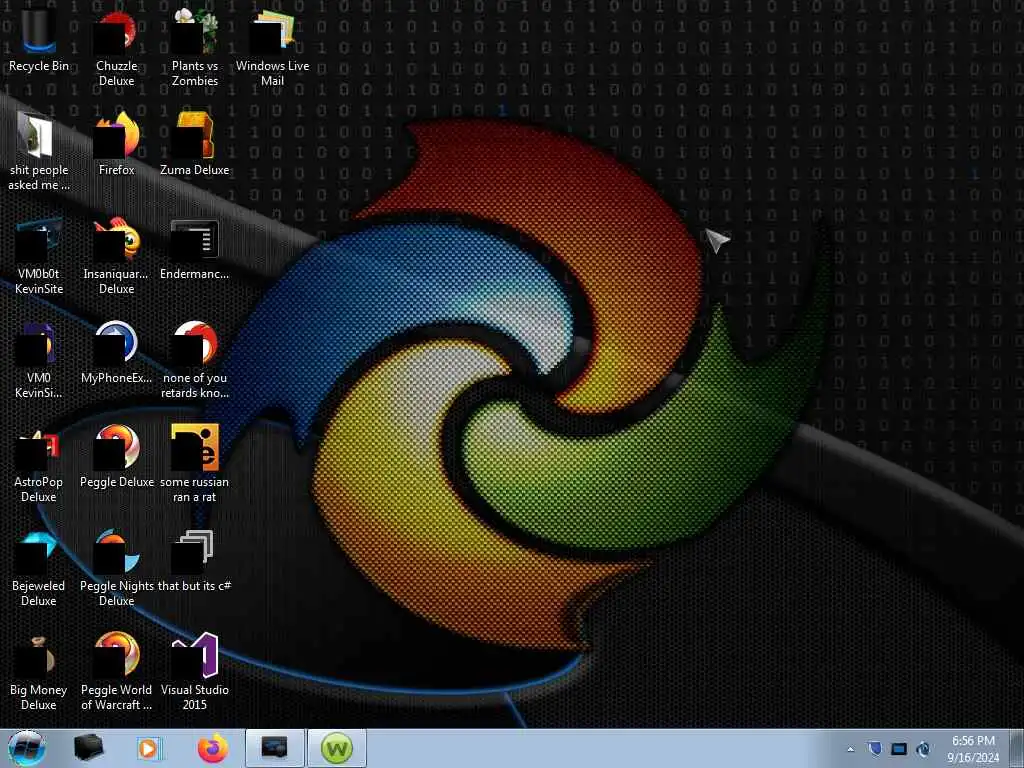This screenshot has height=768, width=1024.
Task: Show hidden system tray icons arrow
Action: 850,749
